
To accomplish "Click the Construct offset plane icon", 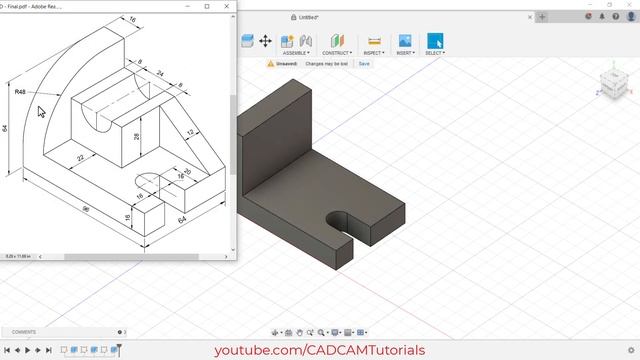I will (337, 41).
